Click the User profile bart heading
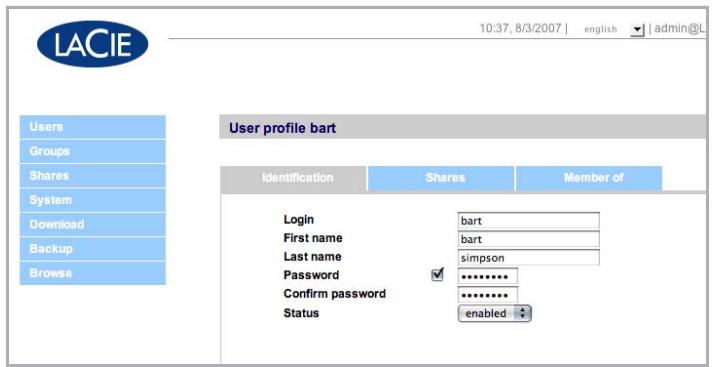 tap(282, 128)
